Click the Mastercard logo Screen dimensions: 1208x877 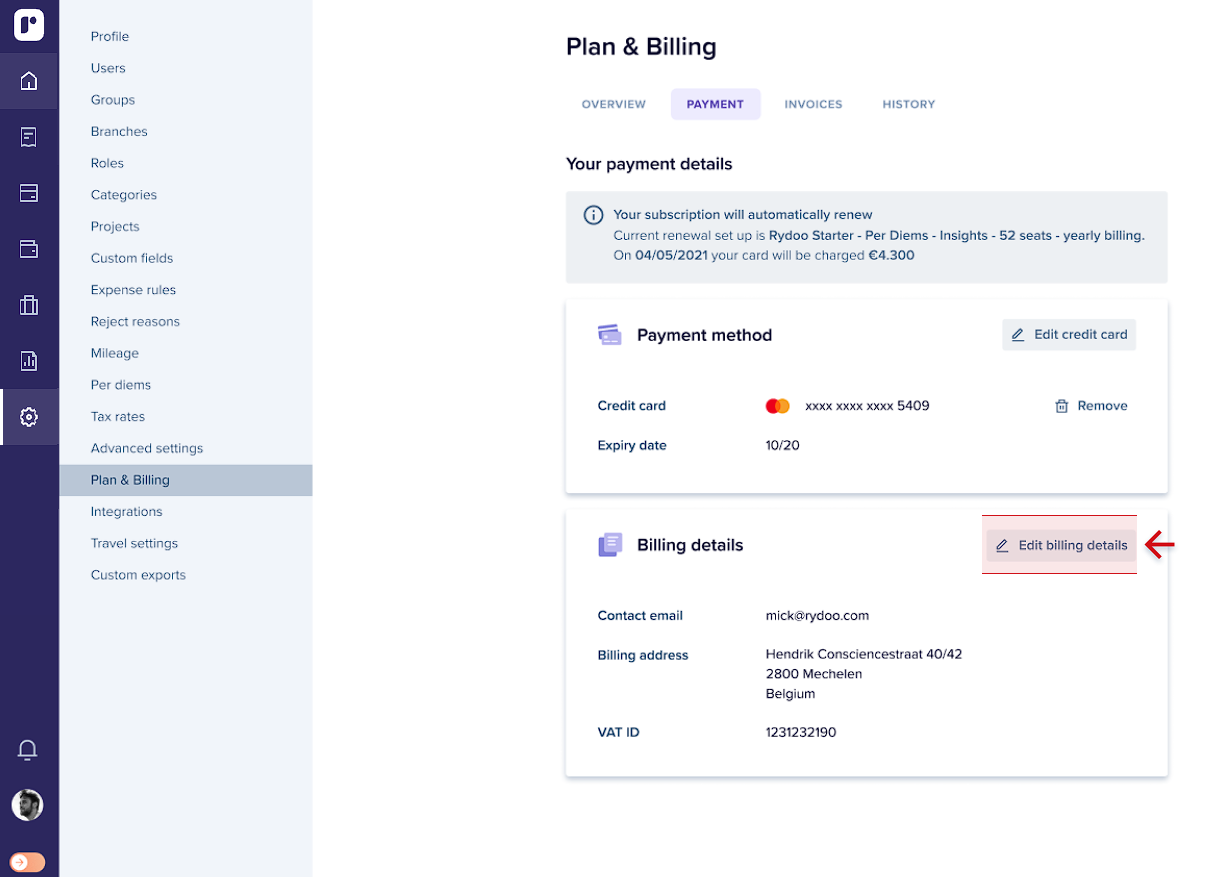pos(778,406)
